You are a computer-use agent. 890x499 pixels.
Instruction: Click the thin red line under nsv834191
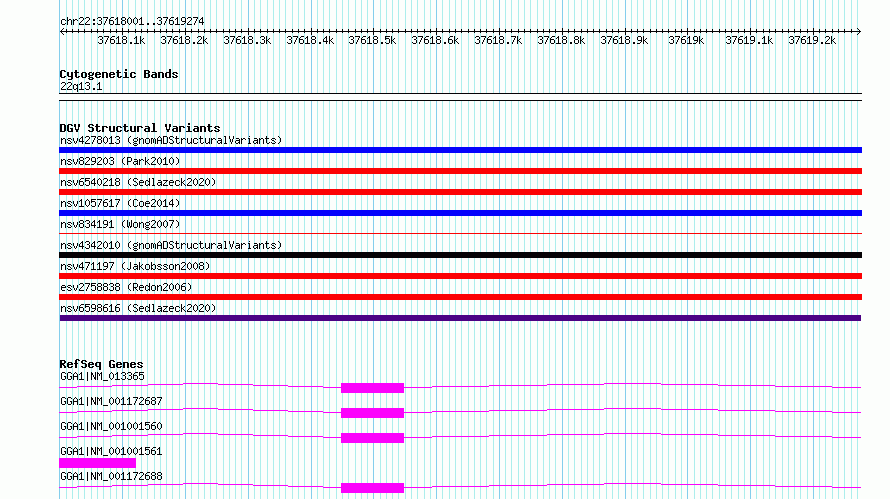point(460,233)
